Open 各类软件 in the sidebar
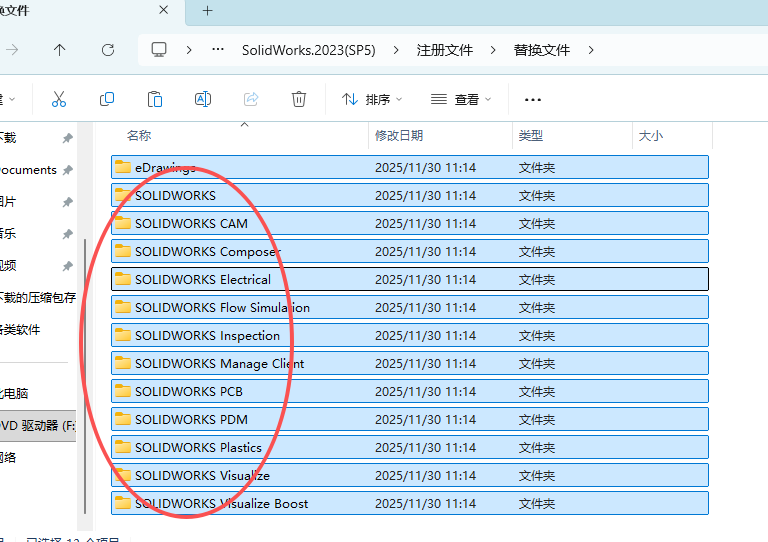The width and height of the screenshot is (768, 542). pos(20,330)
